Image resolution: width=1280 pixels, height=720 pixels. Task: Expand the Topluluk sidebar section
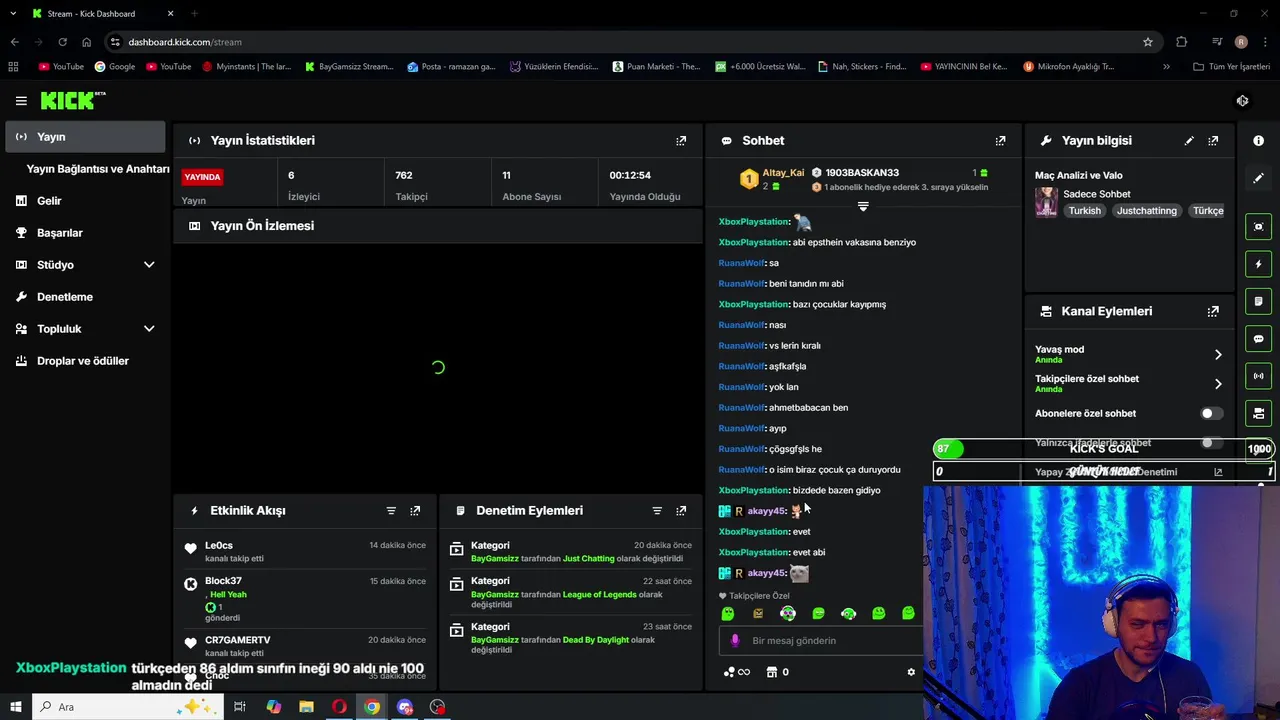pyautogui.click(x=149, y=329)
